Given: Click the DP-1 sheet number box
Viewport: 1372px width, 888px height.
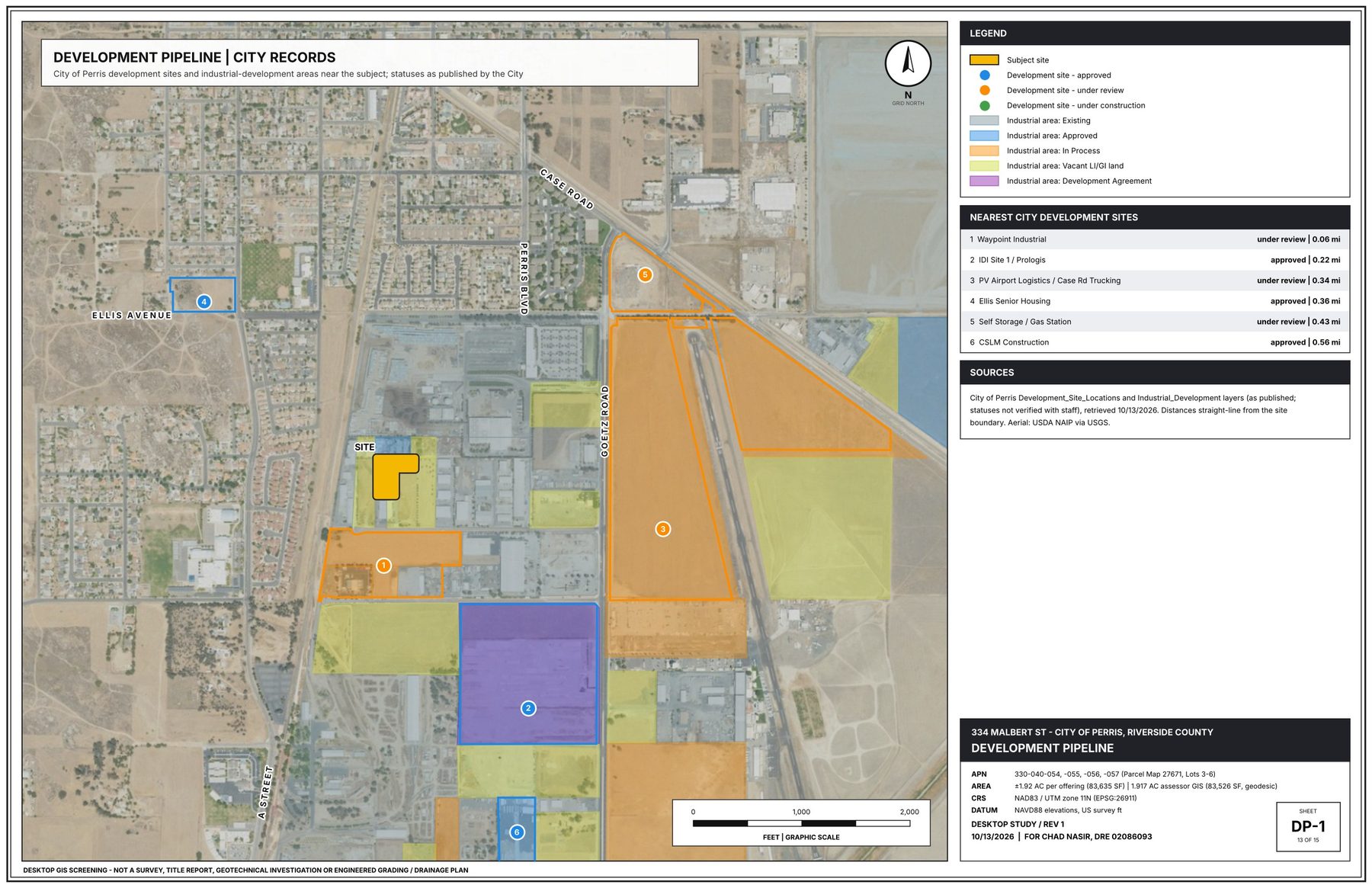Looking at the screenshot, I should pos(1308,826).
